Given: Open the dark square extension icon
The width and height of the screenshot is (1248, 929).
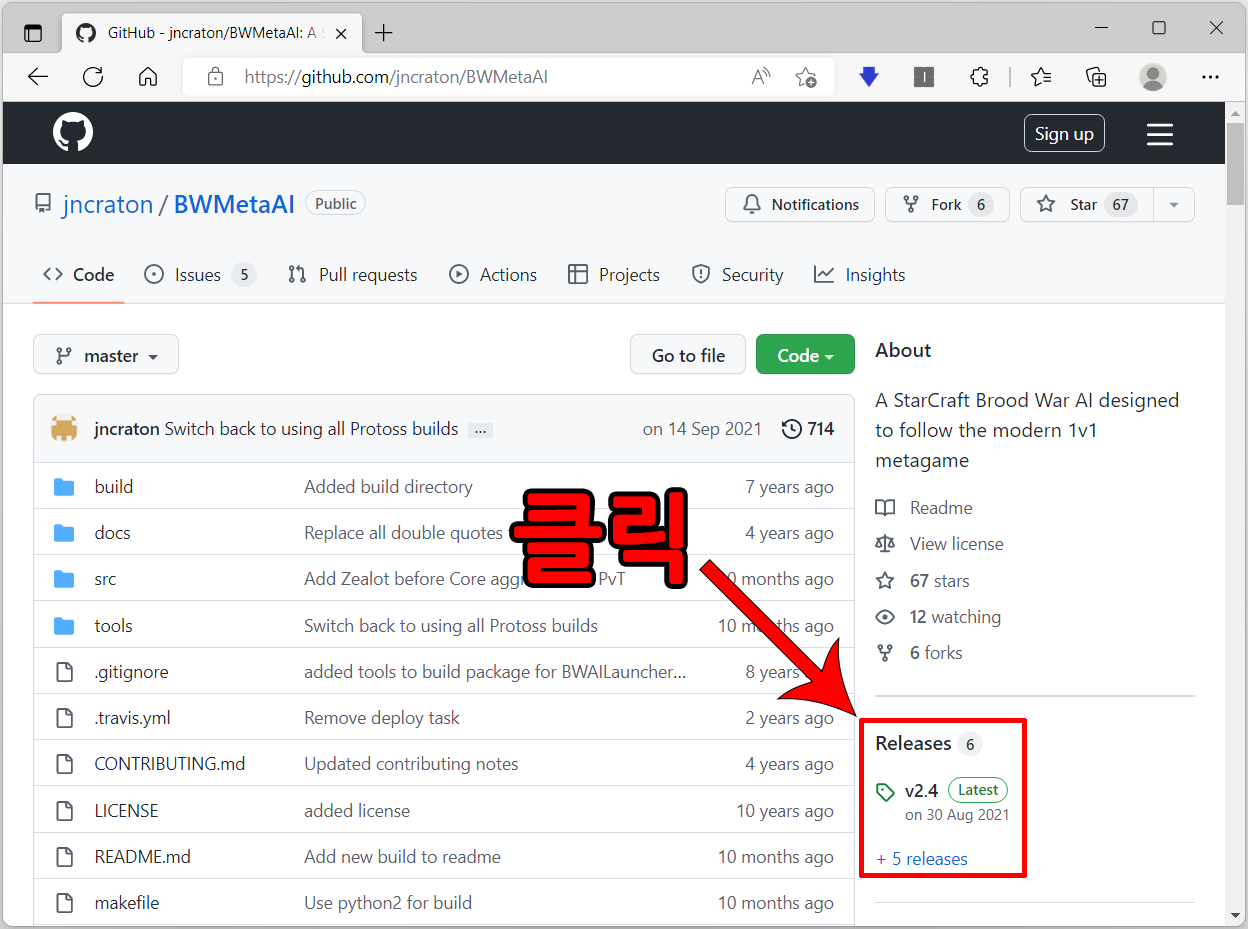Looking at the screenshot, I should coord(924,77).
